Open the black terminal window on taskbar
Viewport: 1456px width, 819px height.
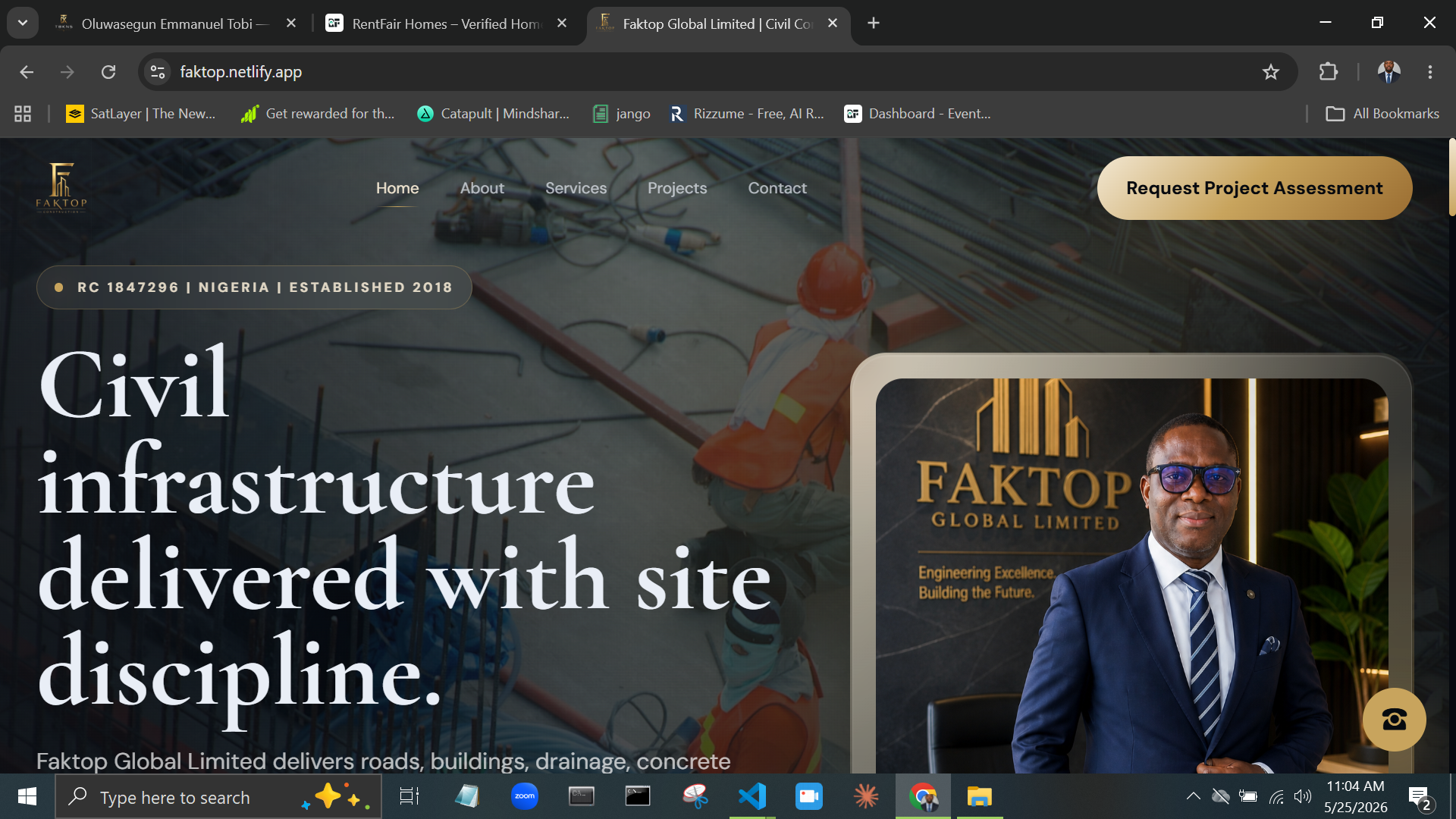click(x=638, y=796)
